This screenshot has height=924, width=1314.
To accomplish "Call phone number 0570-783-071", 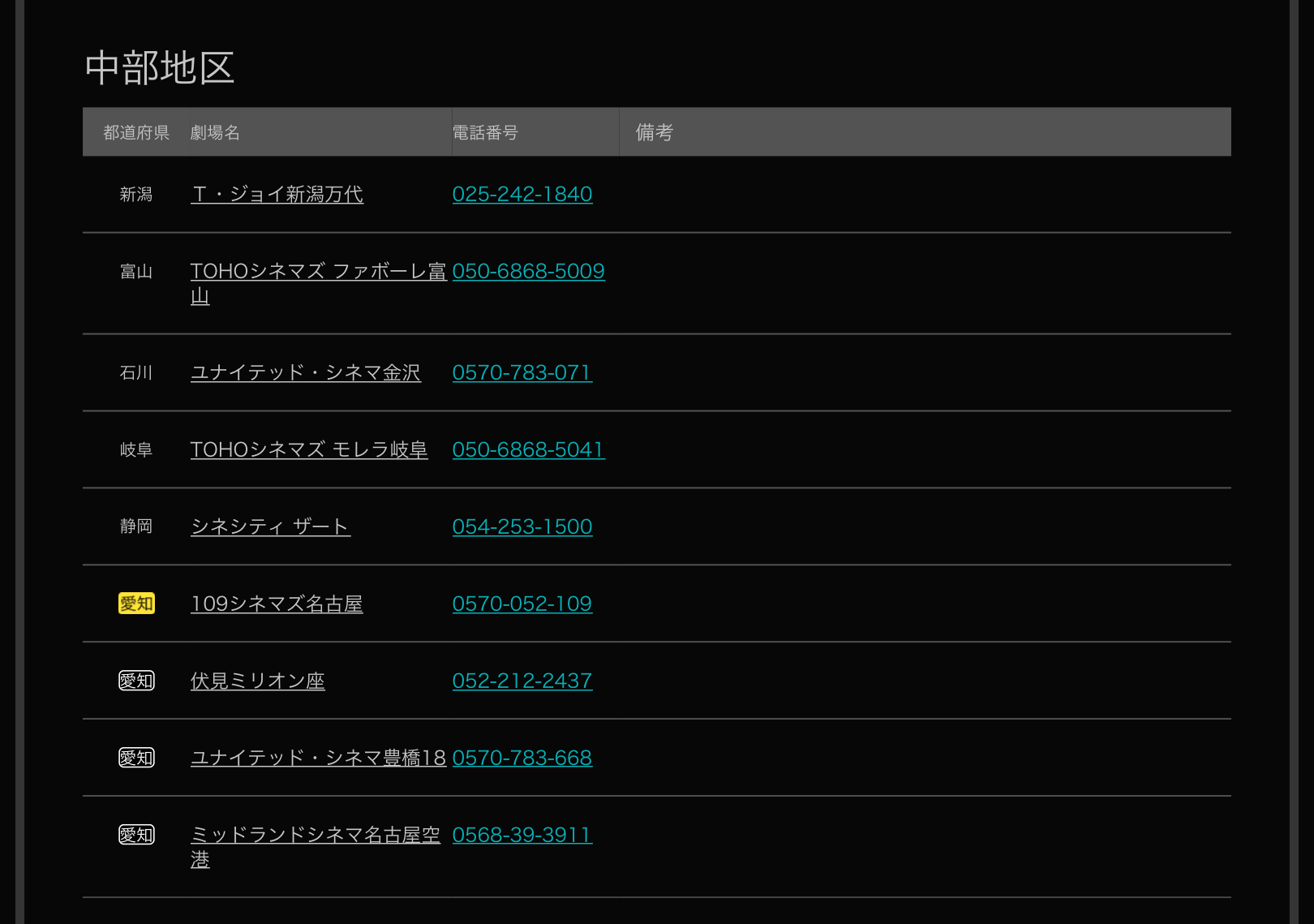I will click(x=522, y=373).
